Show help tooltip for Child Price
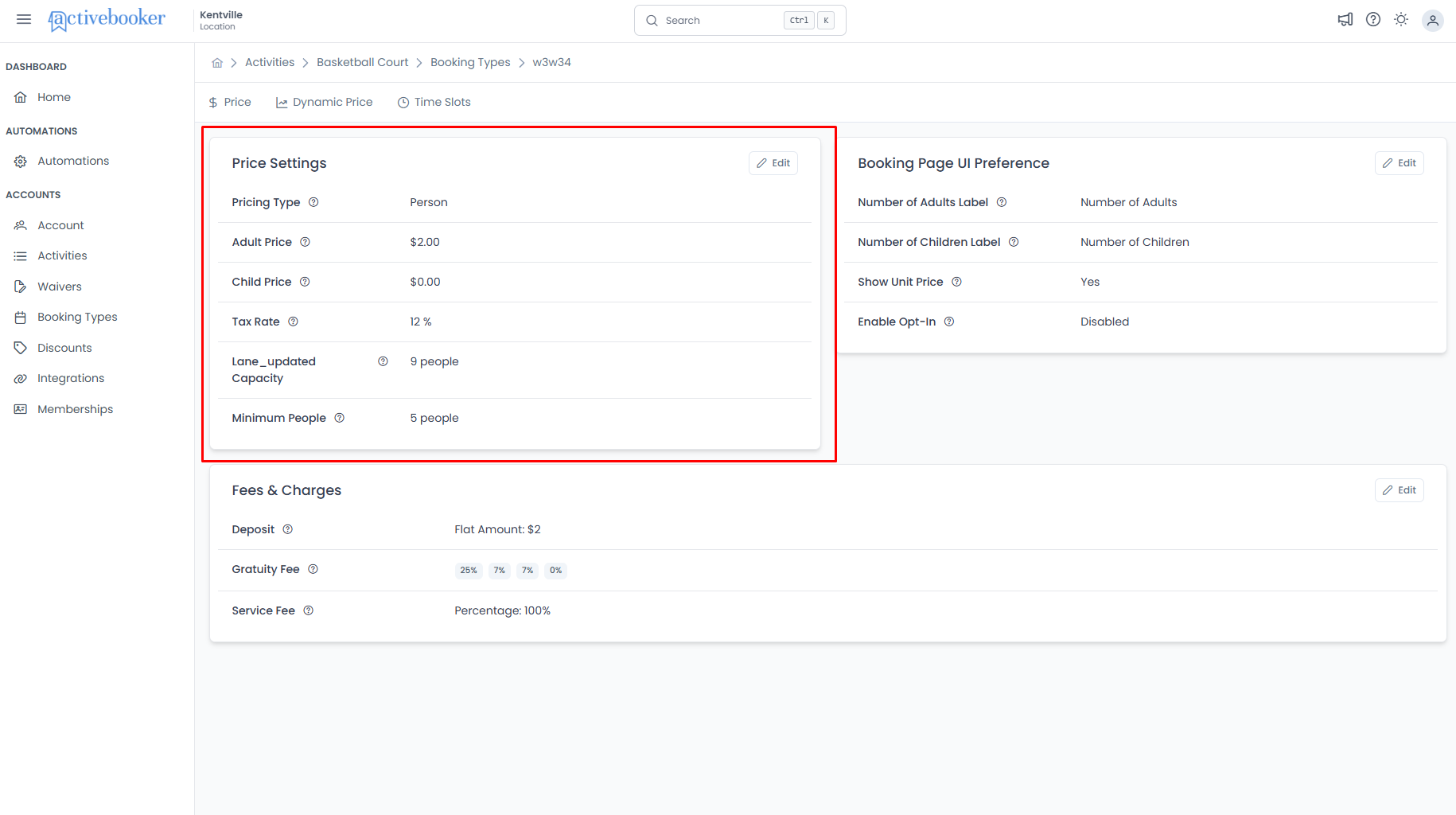 pos(305,282)
